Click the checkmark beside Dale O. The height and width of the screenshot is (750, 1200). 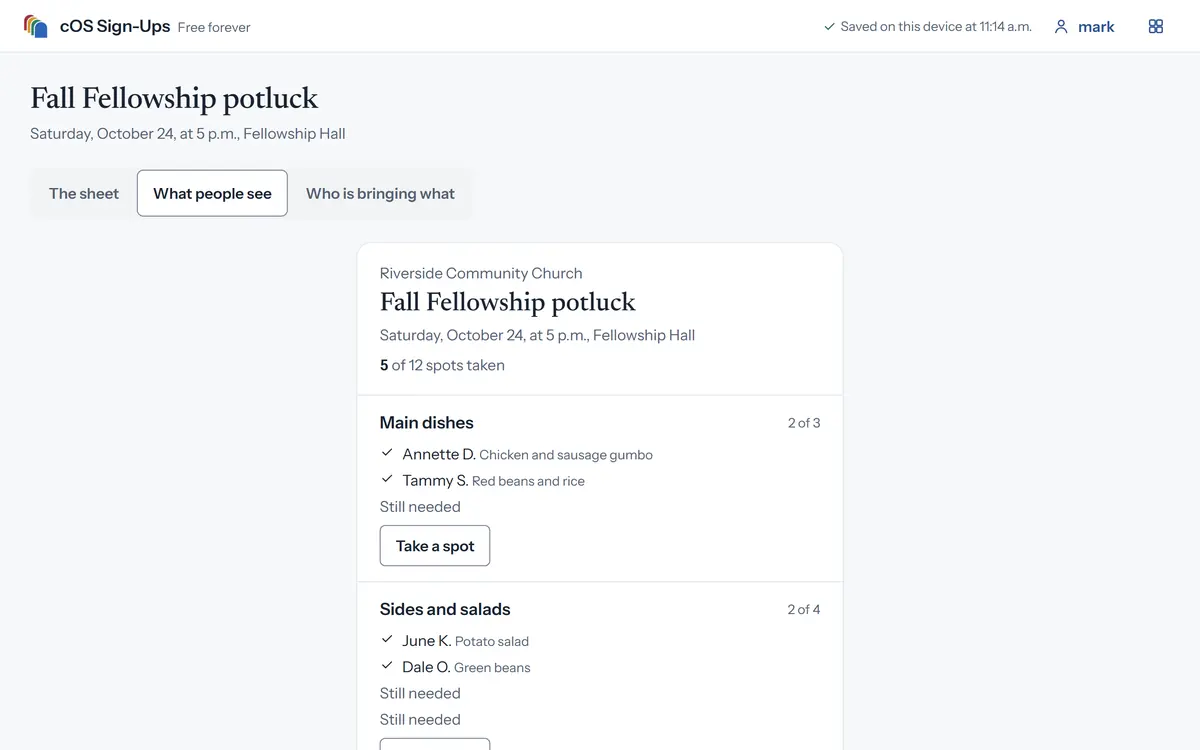pyautogui.click(x=387, y=665)
